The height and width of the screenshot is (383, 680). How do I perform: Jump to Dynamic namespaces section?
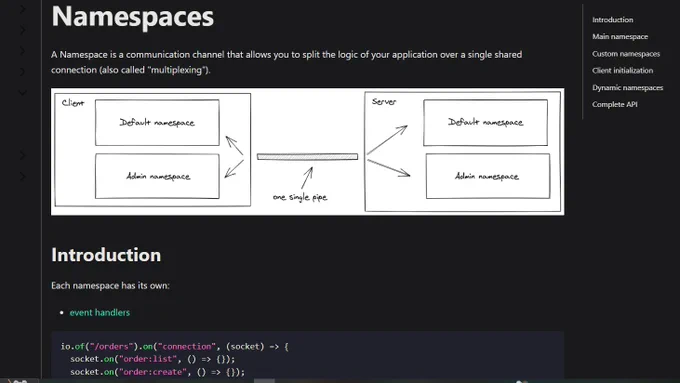tap(628, 88)
